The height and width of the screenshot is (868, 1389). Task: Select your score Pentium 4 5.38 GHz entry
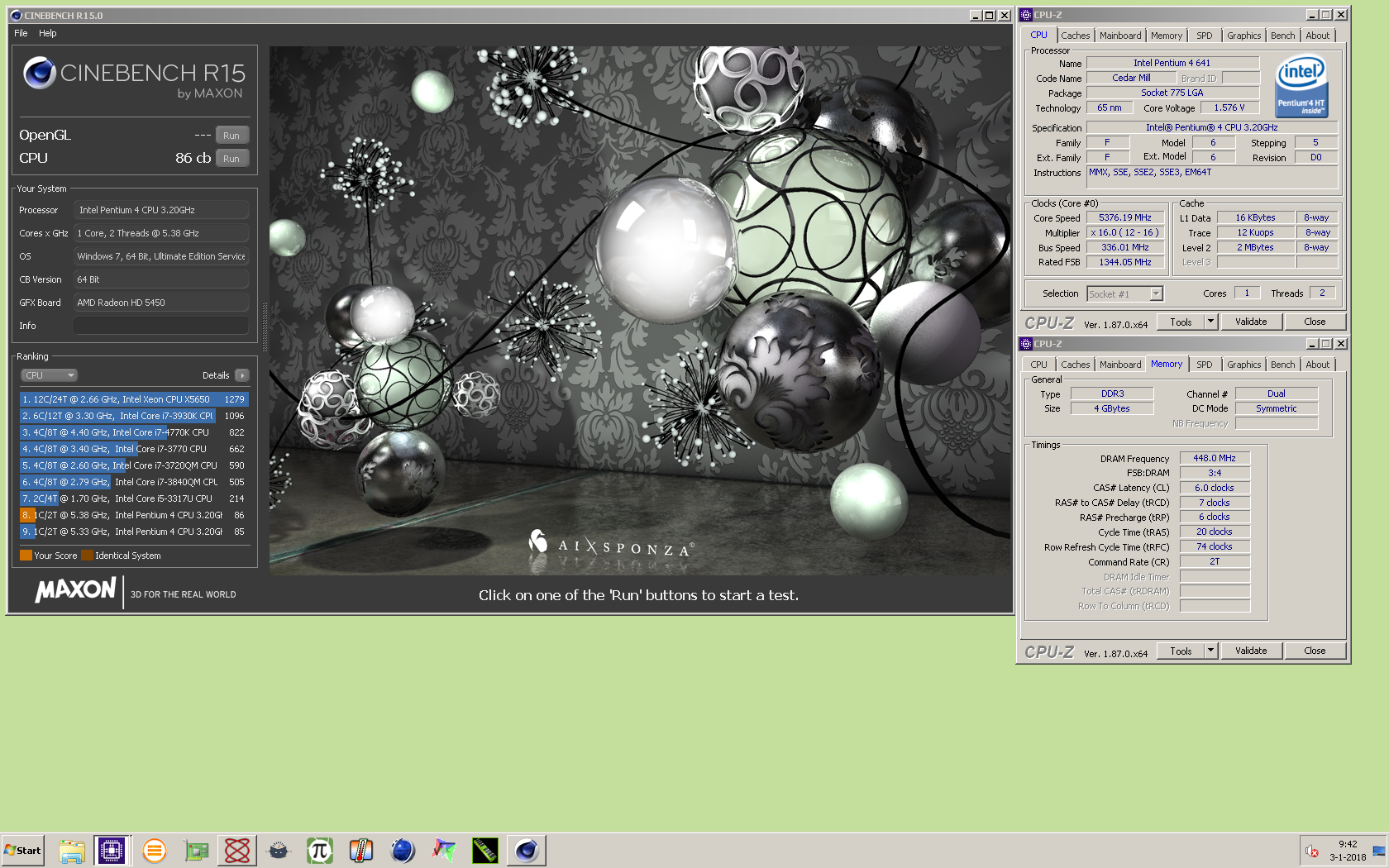(134, 515)
